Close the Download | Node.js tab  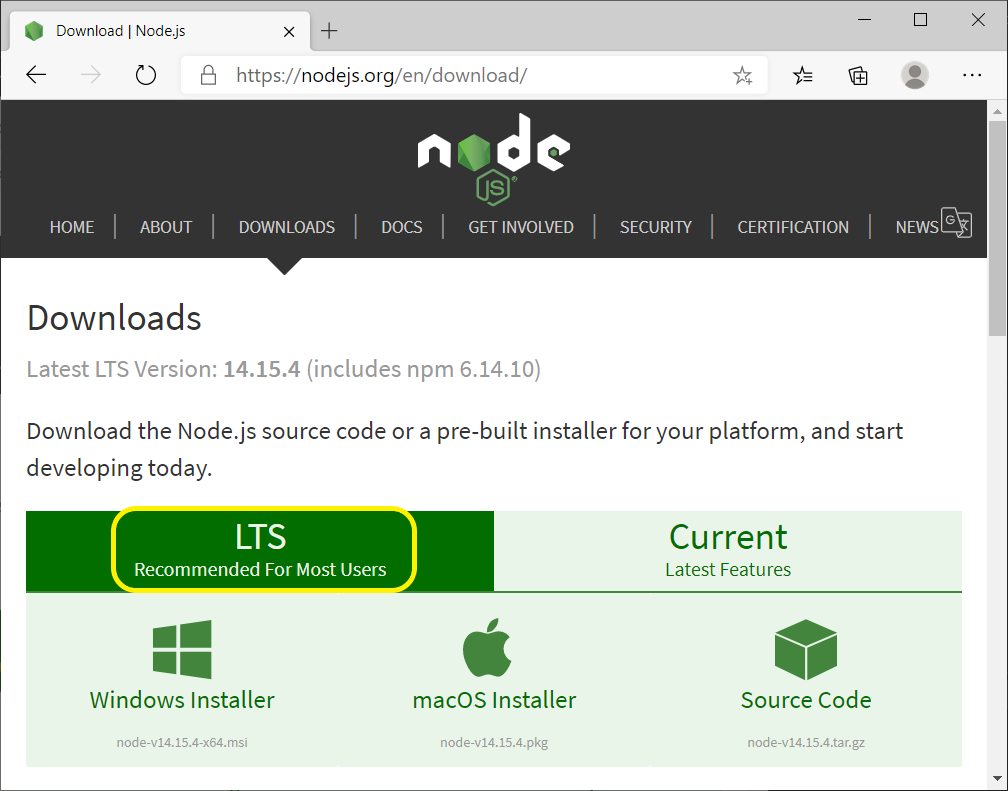[289, 32]
